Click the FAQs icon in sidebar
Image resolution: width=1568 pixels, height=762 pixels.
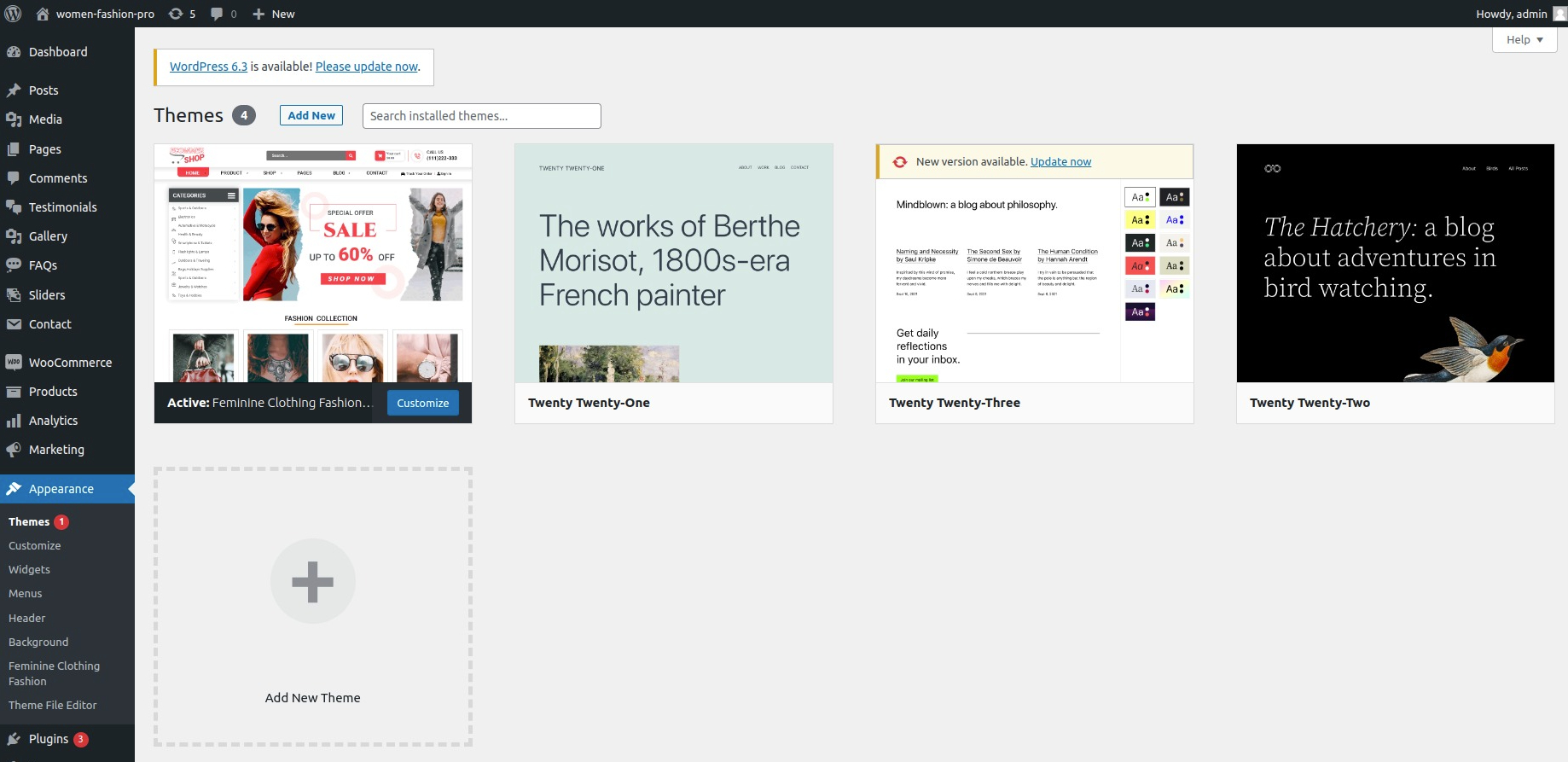pos(14,265)
